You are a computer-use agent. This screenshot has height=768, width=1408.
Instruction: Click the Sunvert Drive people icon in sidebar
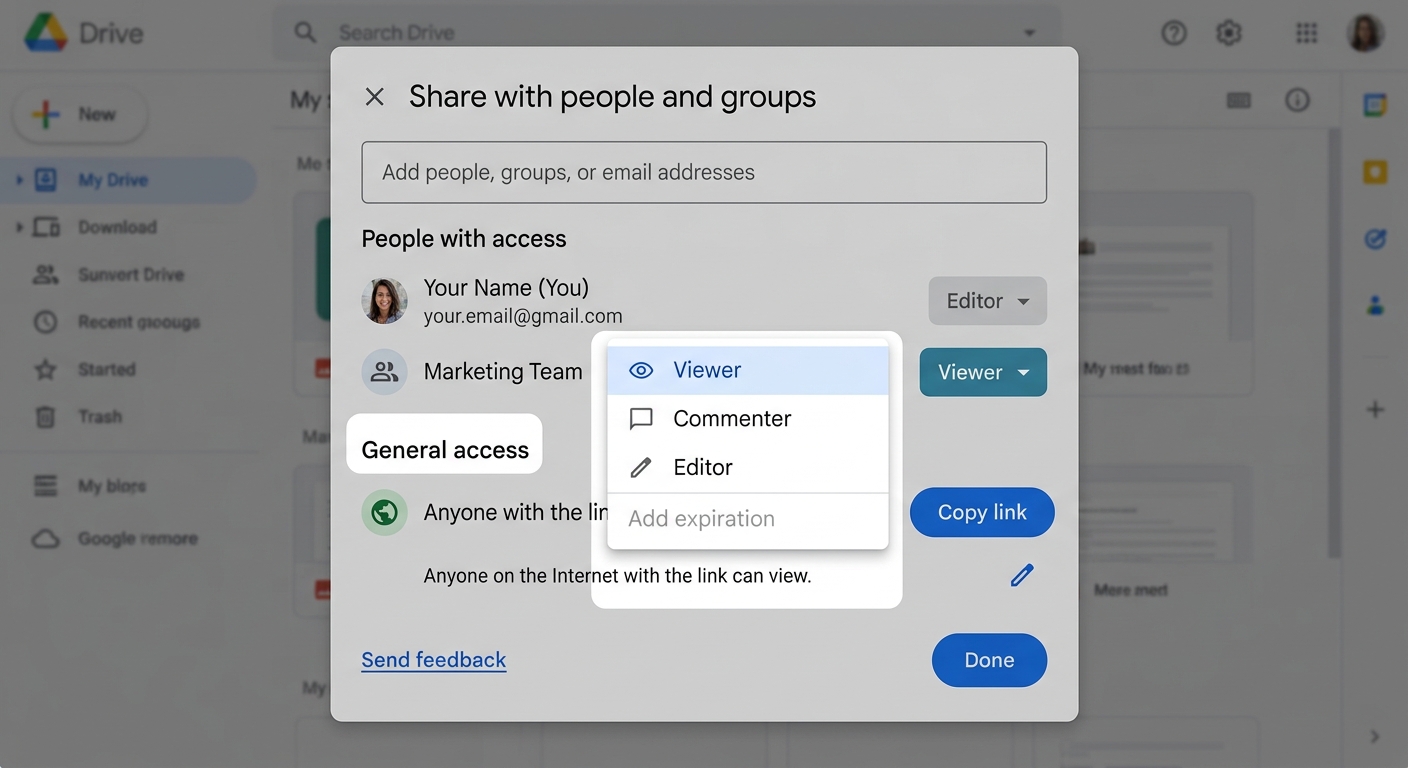point(45,275)
